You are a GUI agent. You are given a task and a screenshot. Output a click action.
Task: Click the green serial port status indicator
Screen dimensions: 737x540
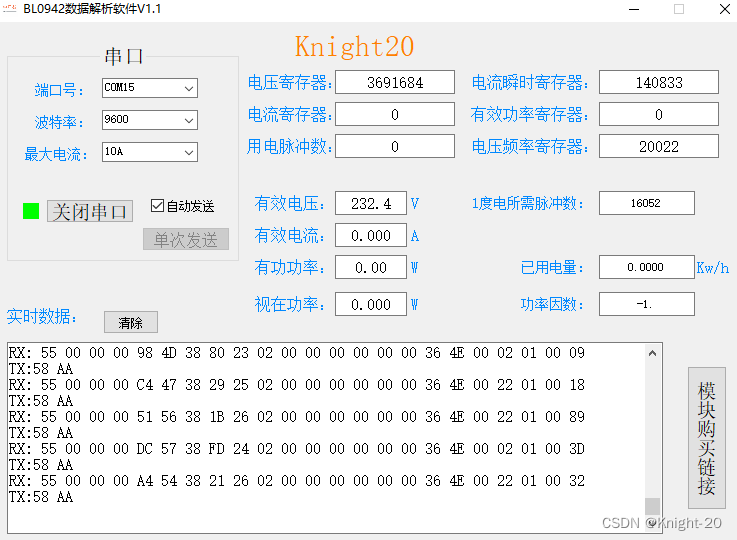pos(31,211)
